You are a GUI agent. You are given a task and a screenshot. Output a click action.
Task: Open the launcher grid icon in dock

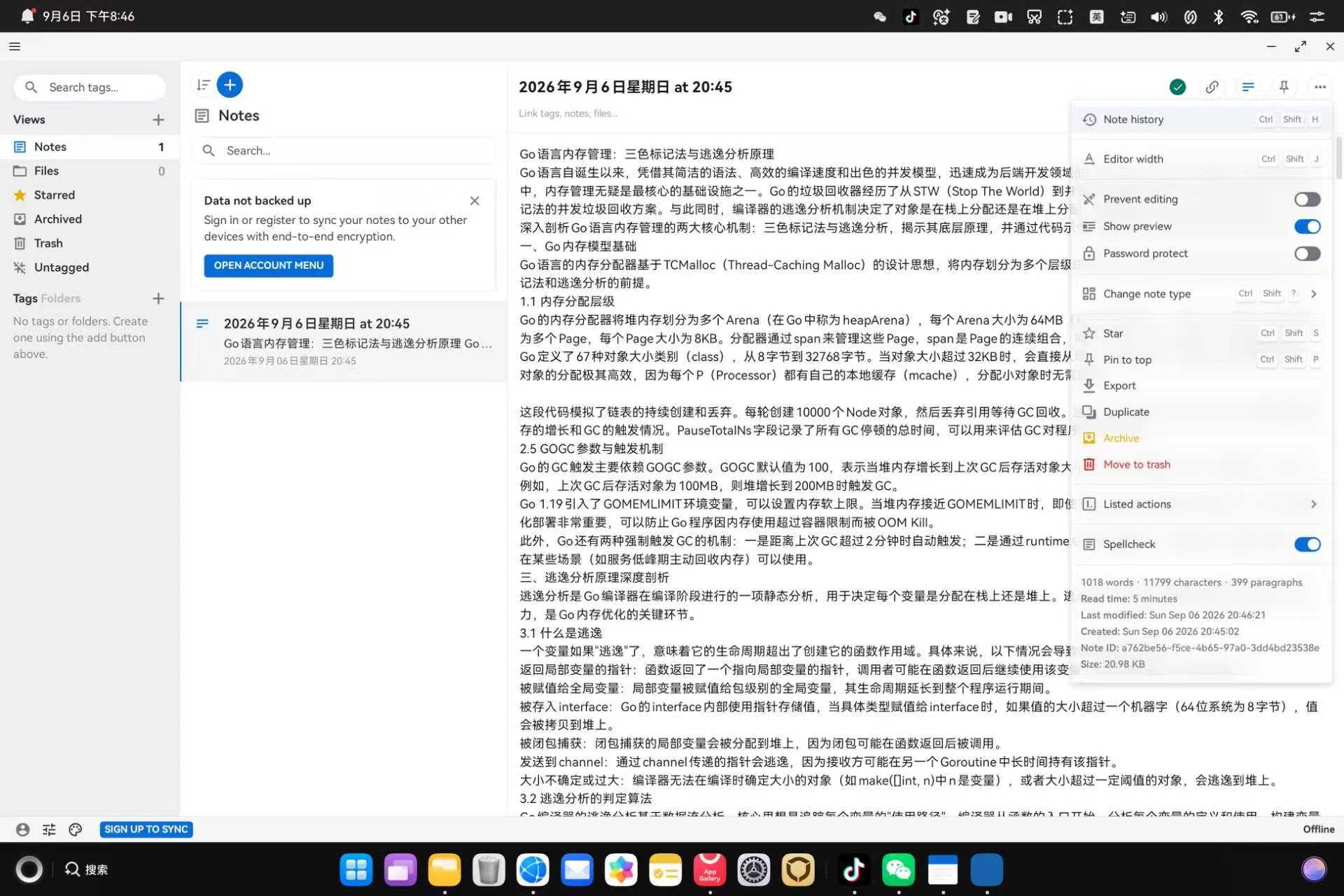[x=356, y=870]
